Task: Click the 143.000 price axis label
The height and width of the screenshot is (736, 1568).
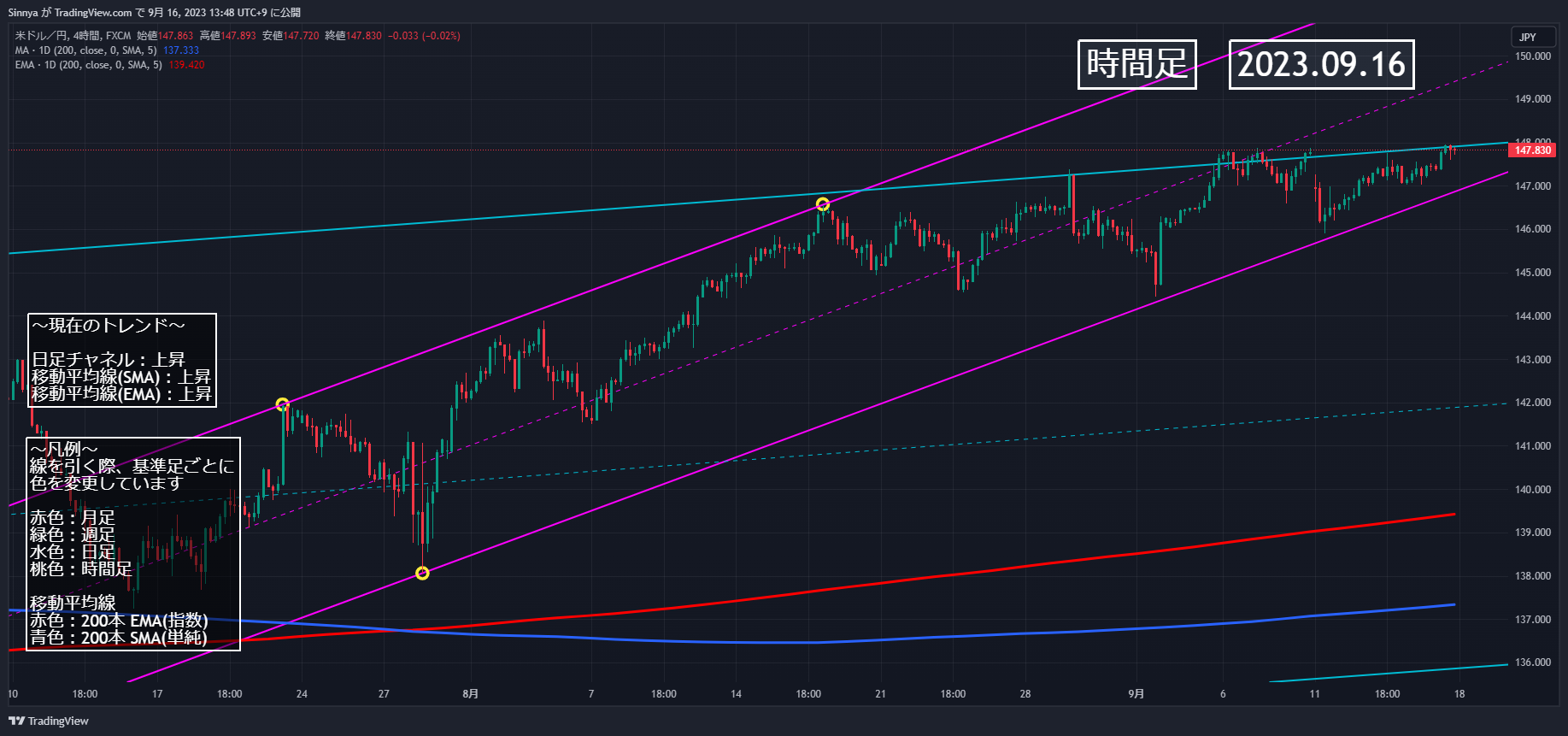Action: pyautogui.click(x=1533, y=360)
